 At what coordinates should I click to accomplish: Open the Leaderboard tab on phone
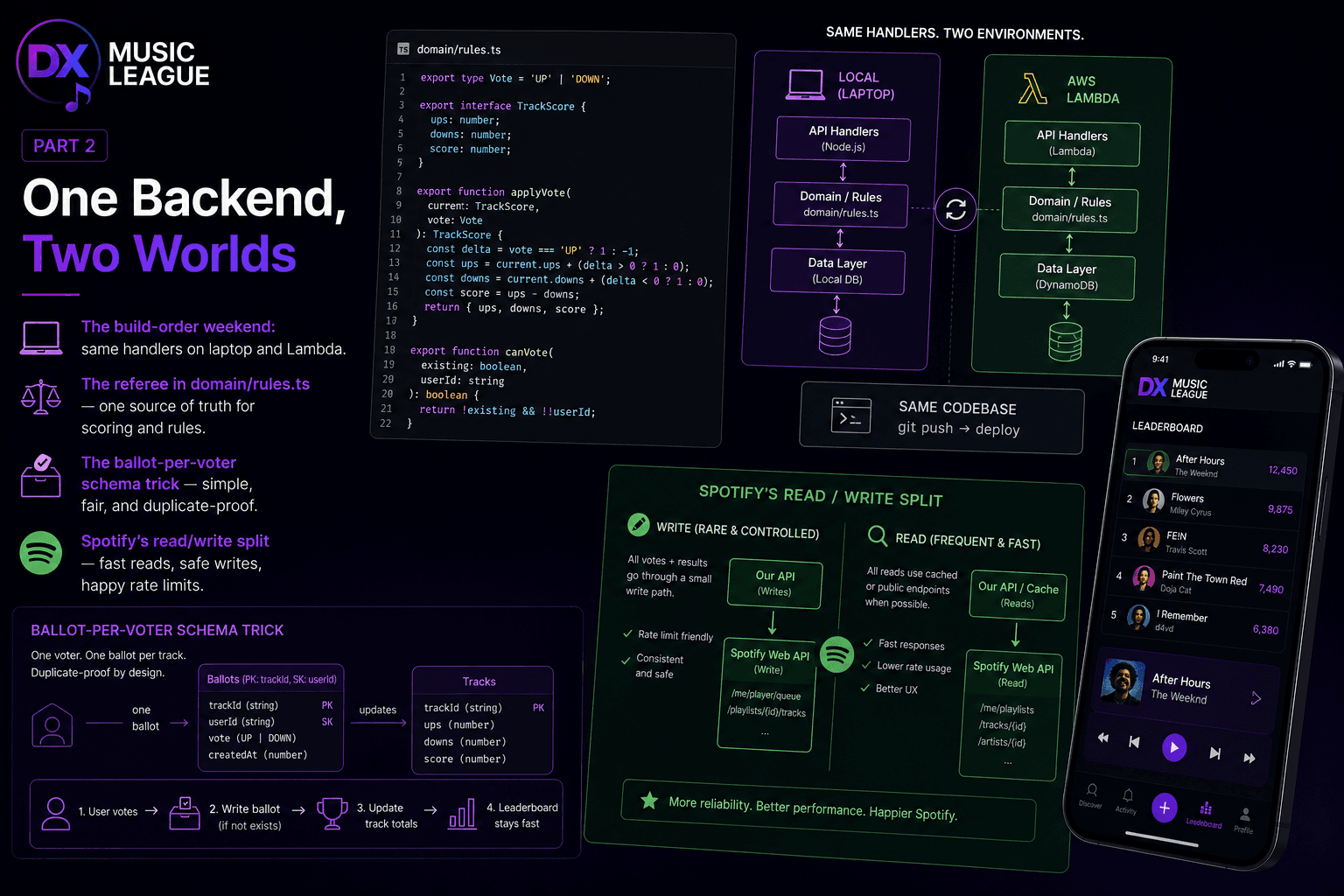pos(1205,814)
